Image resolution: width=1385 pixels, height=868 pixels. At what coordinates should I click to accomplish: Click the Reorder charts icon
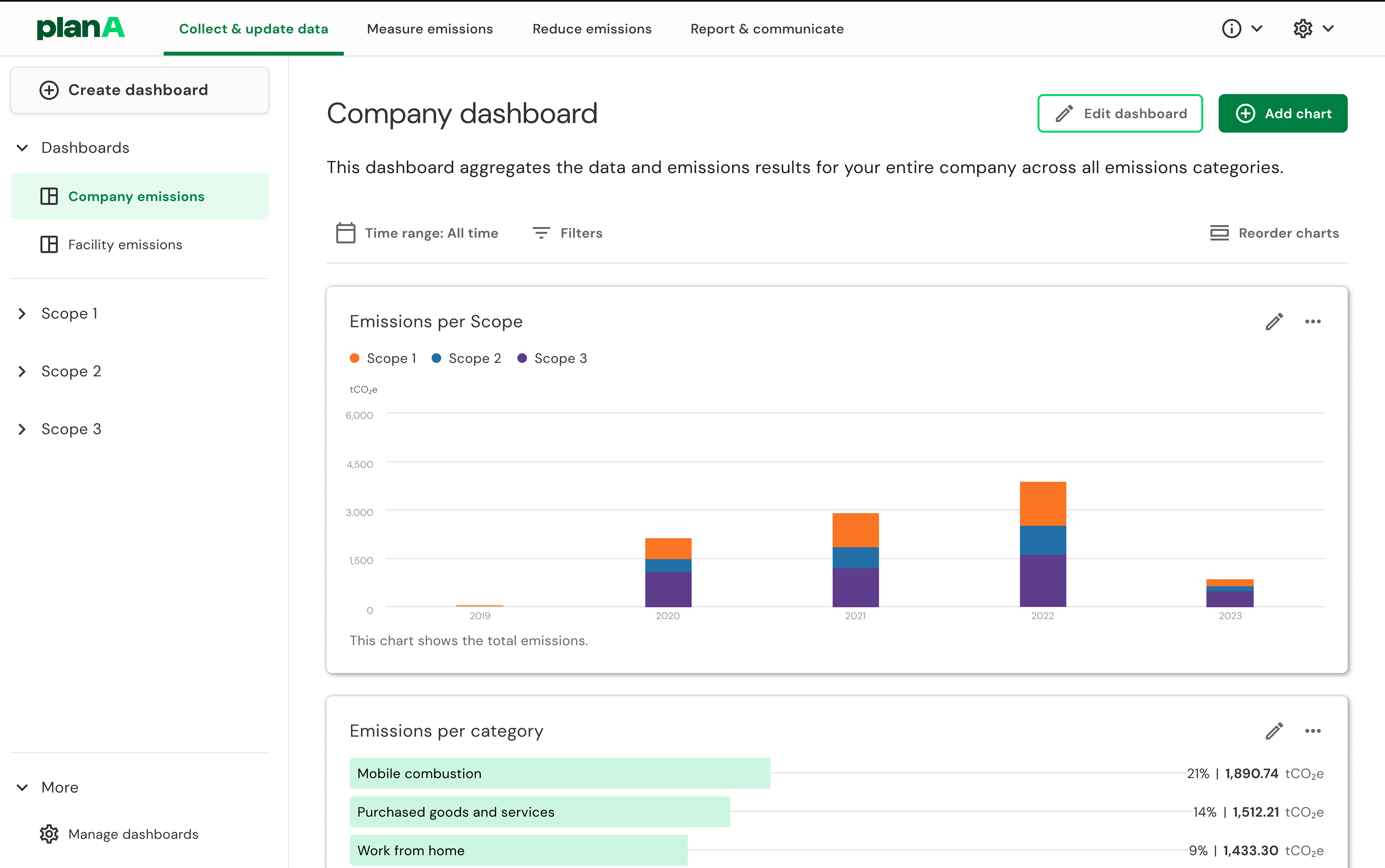tap(1219, 233)
